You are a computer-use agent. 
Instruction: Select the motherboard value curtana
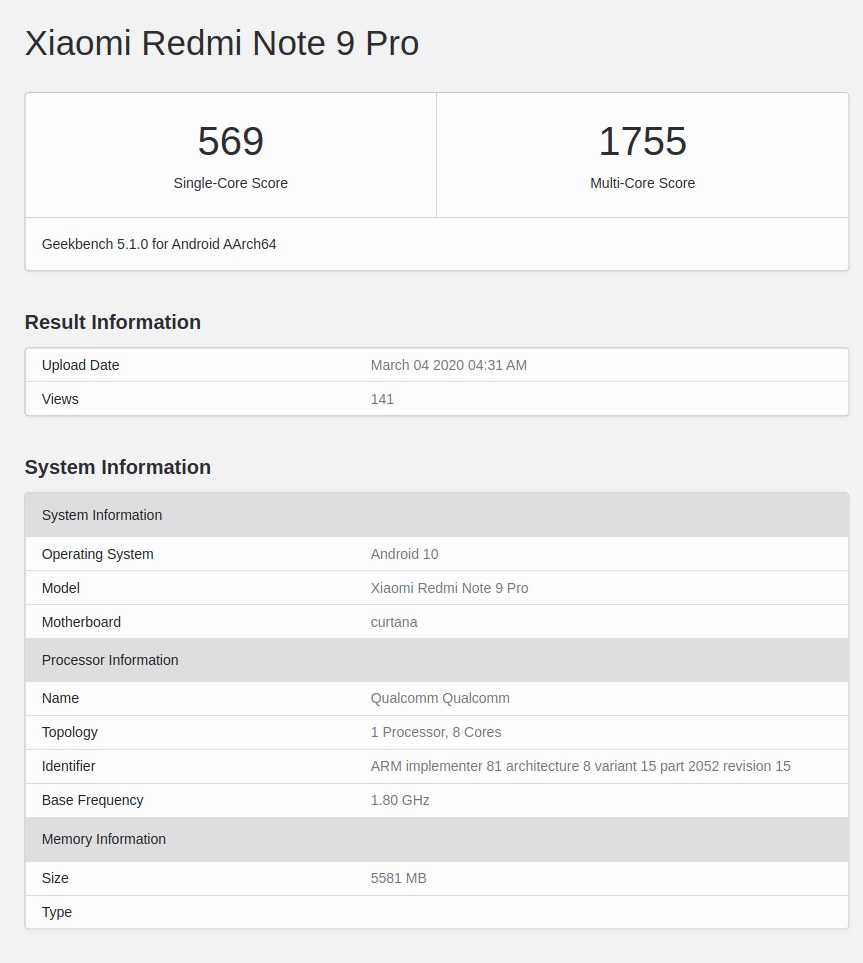tap(394, 622)
